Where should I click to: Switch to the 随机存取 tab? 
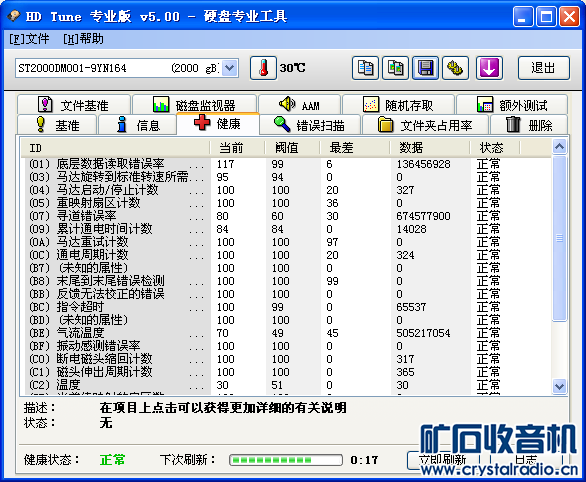(398, 105)
